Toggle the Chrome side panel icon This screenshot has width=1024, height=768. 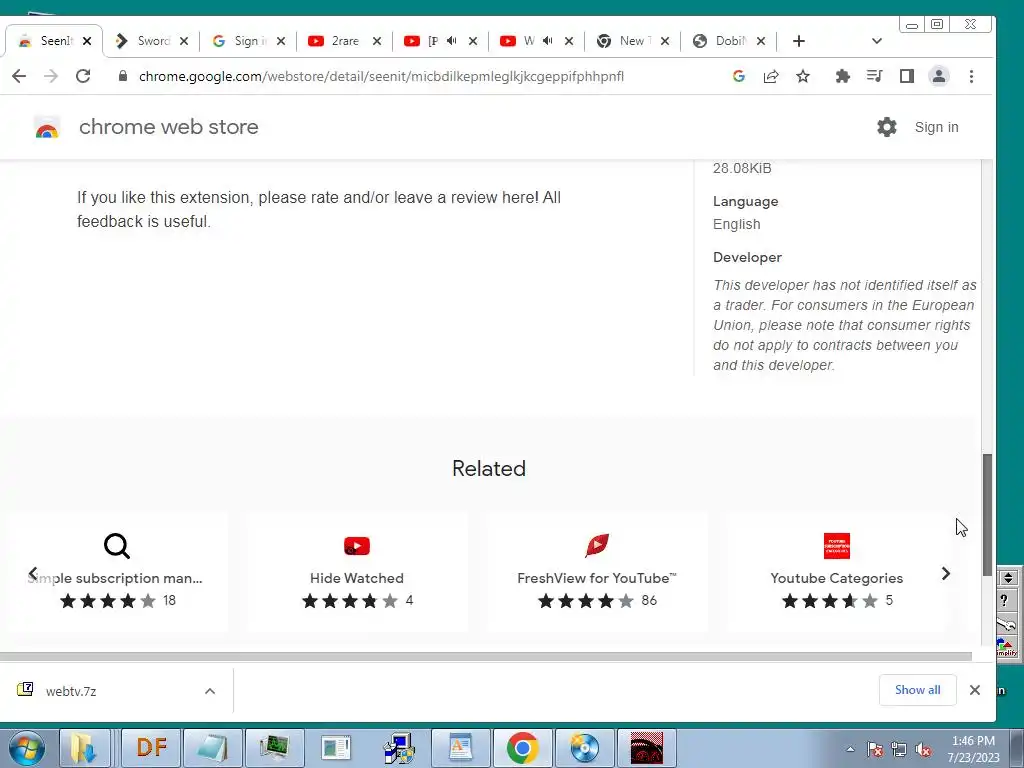point(906,76)
